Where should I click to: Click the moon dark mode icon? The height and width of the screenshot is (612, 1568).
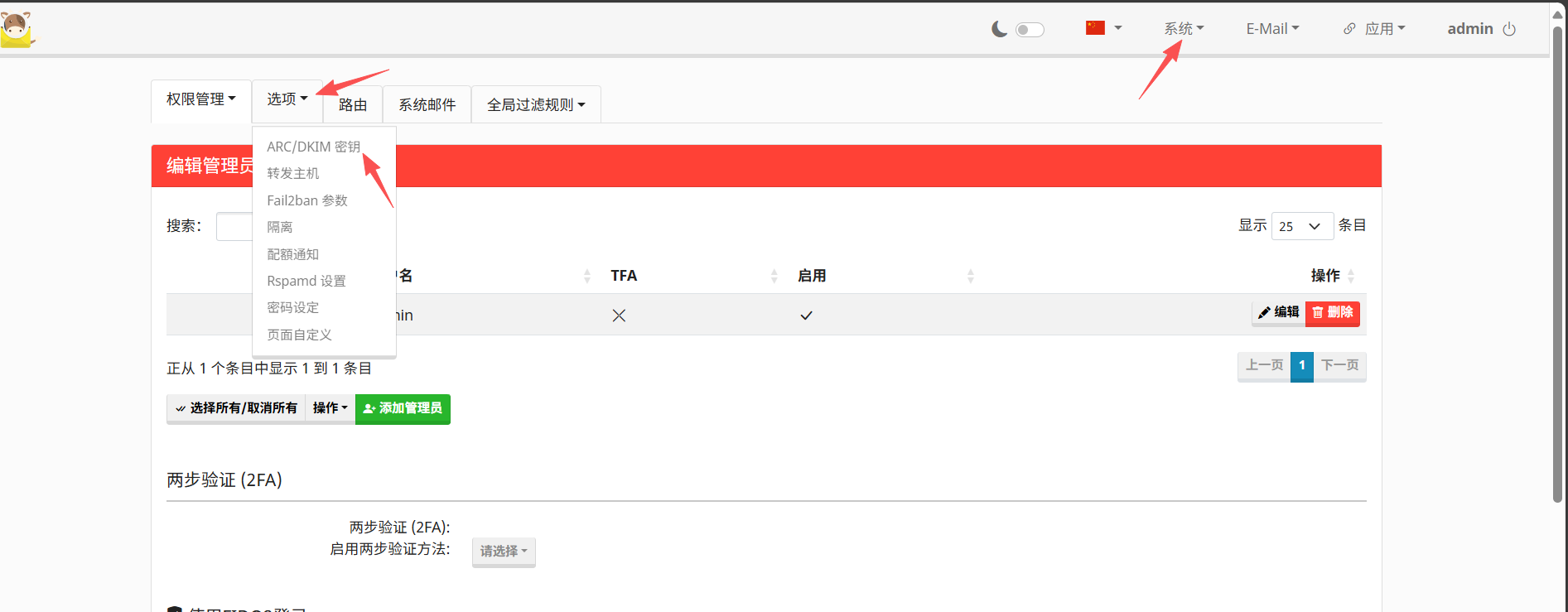[1000, 30]
